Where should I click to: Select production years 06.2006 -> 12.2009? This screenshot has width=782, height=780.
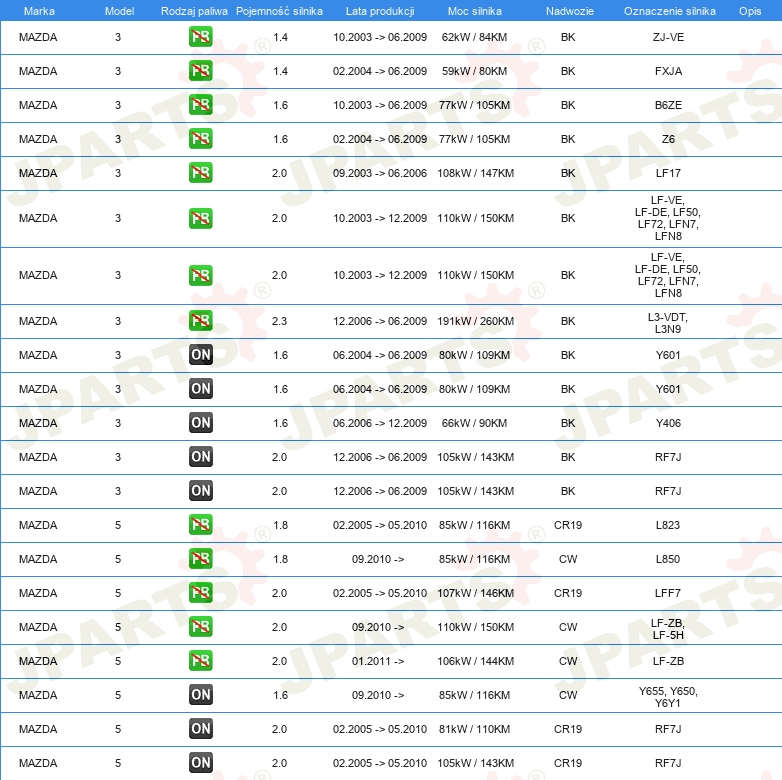[x=380, y=423]
